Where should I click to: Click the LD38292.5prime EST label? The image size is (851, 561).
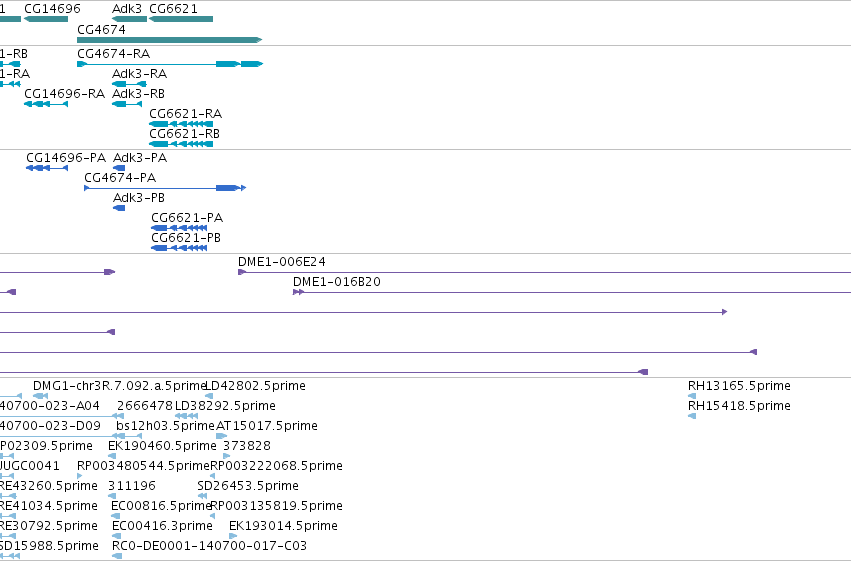(225, 406)
